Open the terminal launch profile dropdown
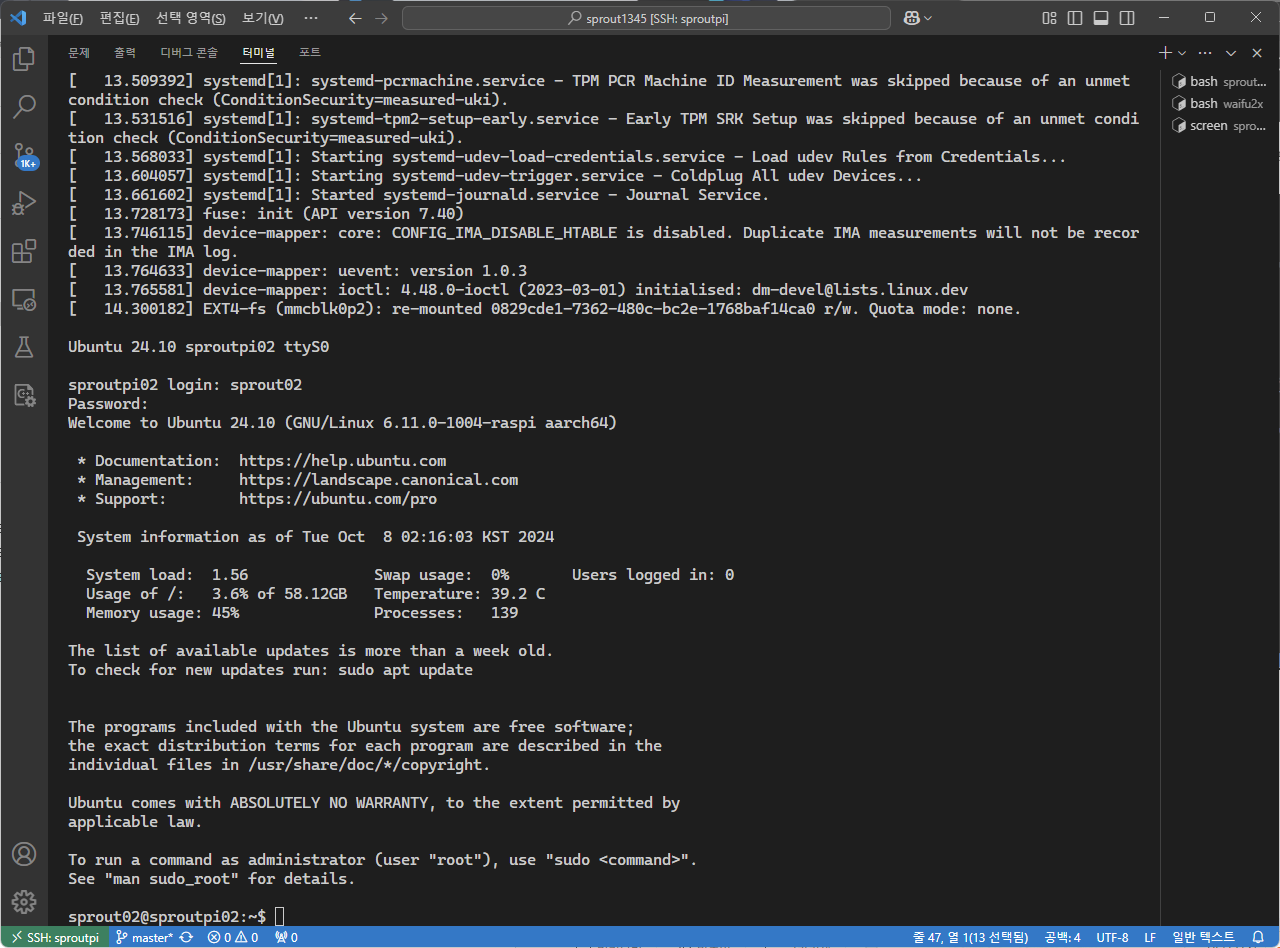This screenshot has width=1280, height=948. click(1182, 52)
